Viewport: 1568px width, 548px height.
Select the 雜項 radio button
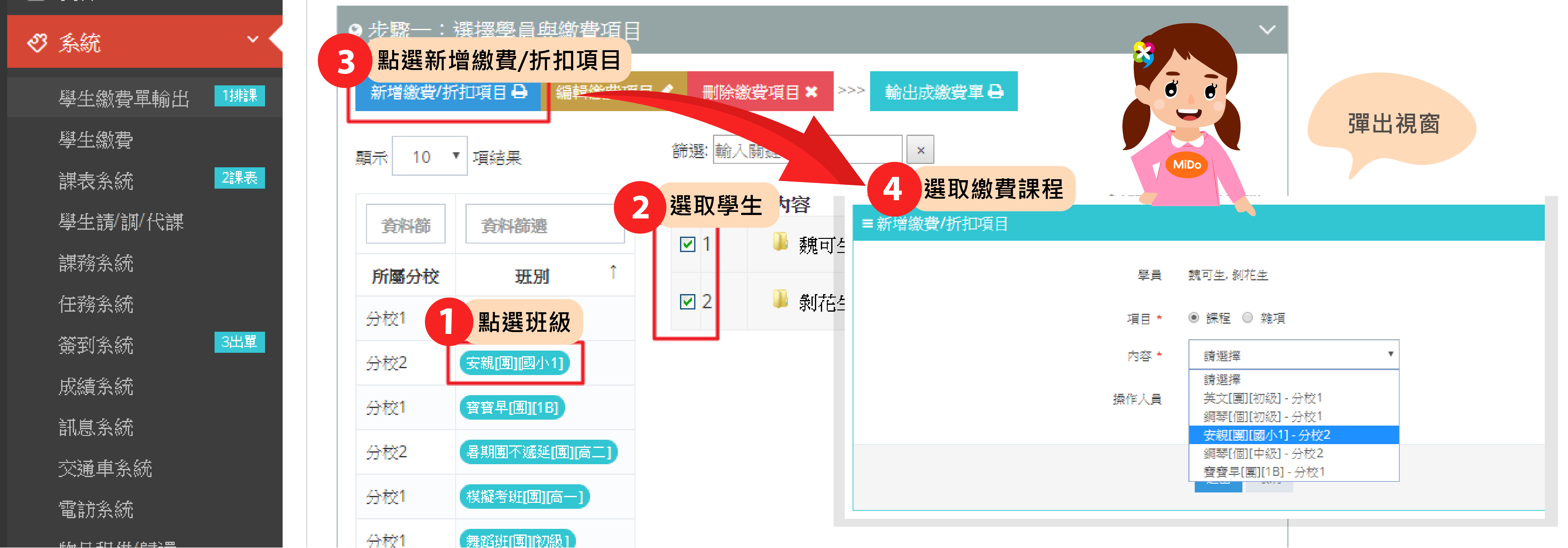pos(1247,318)
